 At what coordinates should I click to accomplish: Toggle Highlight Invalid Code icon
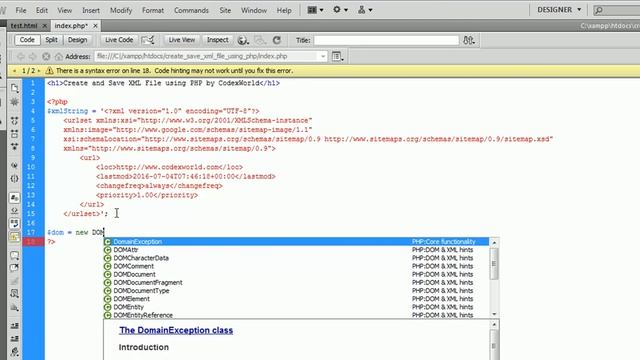tap(15, 210)
